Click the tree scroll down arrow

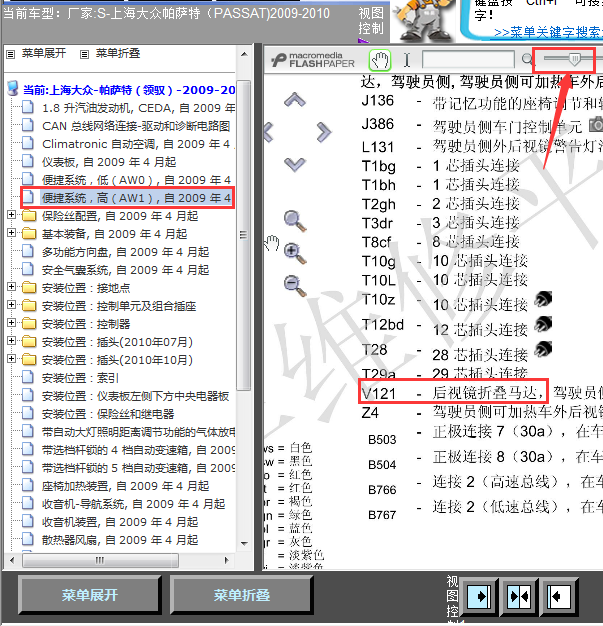pyautogui.click(x=244, y=544)
